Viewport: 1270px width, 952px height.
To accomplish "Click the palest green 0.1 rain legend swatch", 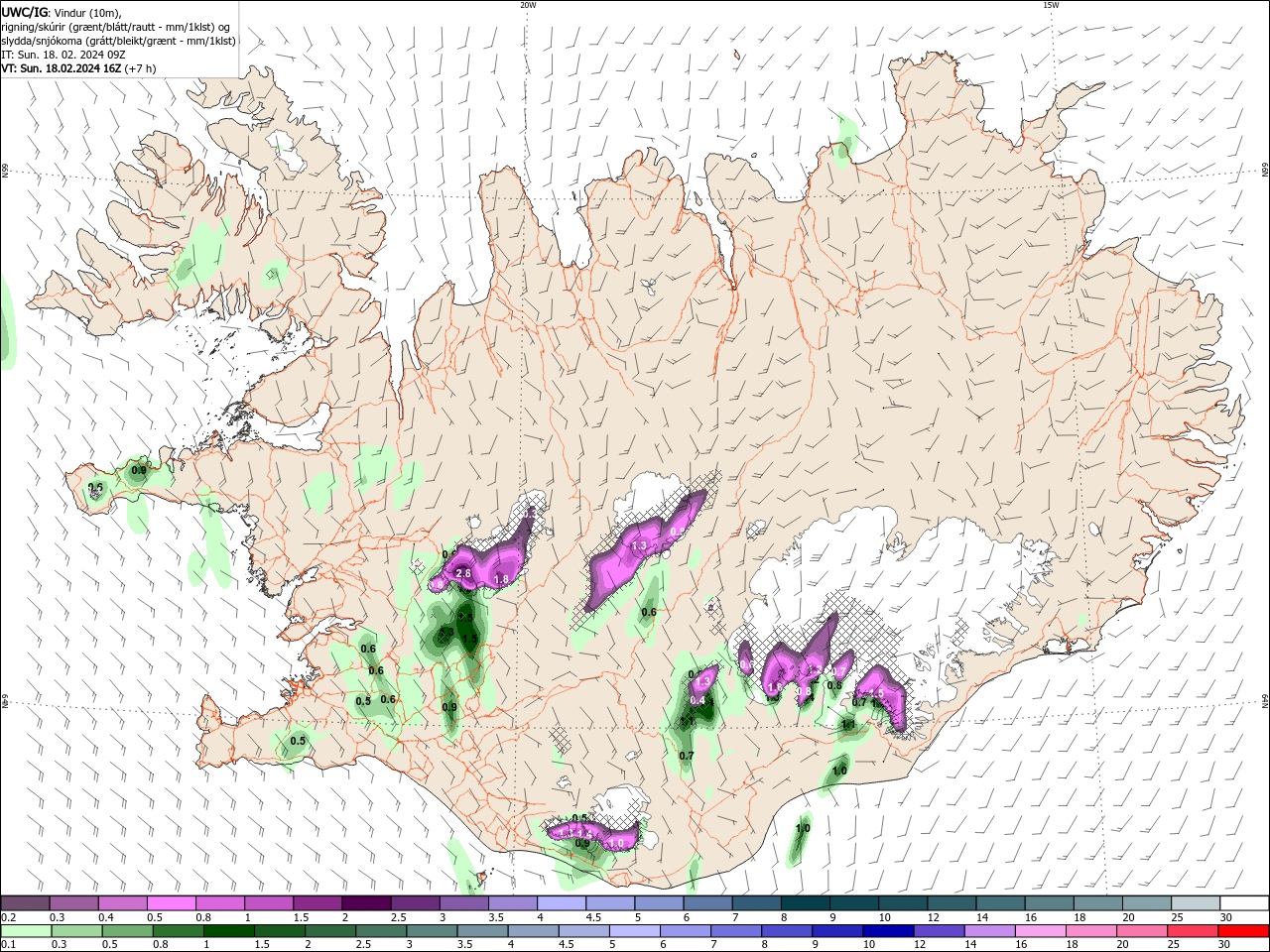I will [26, 931].
